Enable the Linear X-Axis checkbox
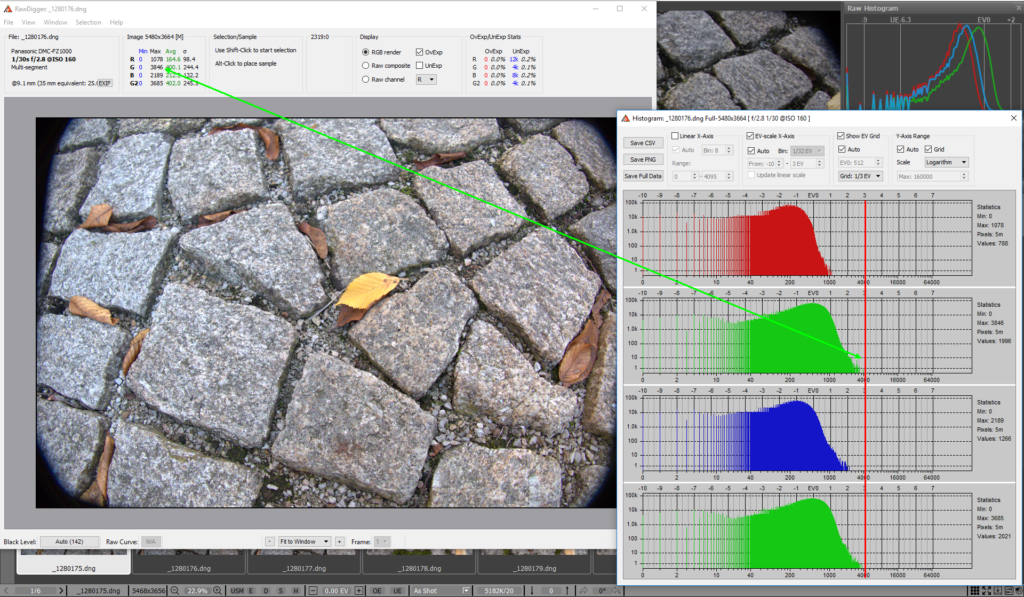Screen dimensions: 1024x597 click(x=675, y=136)
